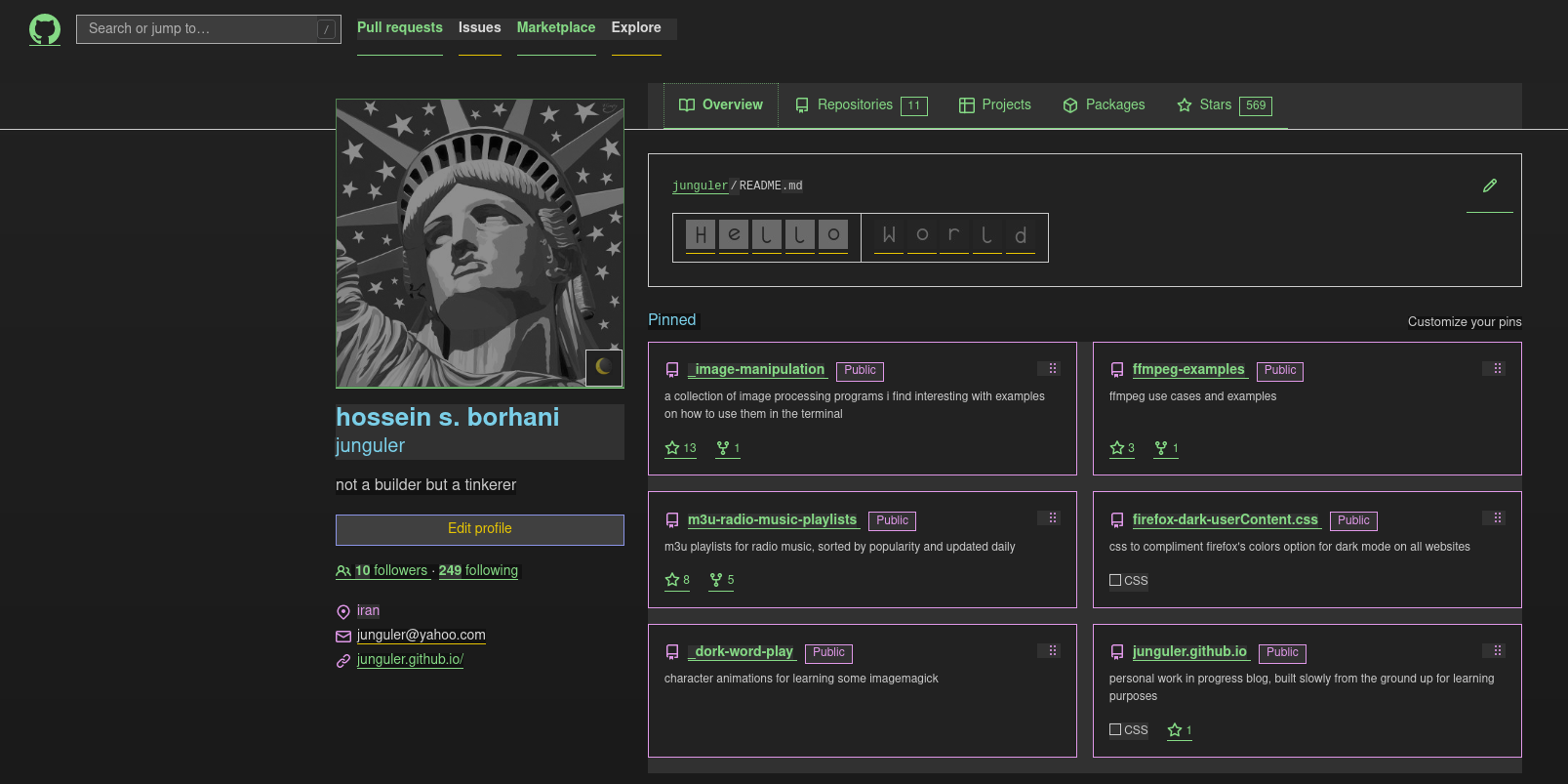Click the drag handle on dork-word-play pin
This screenshot has height=784, width=1568.
pyautogui.click(x=1052, y=651)
